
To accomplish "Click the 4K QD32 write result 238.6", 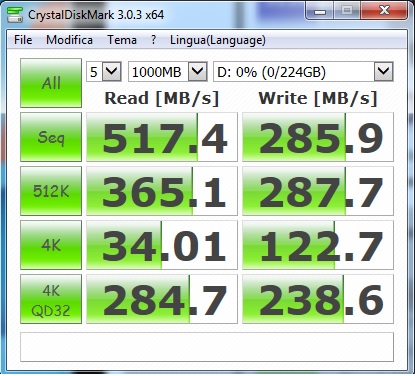I will [318, 299].
